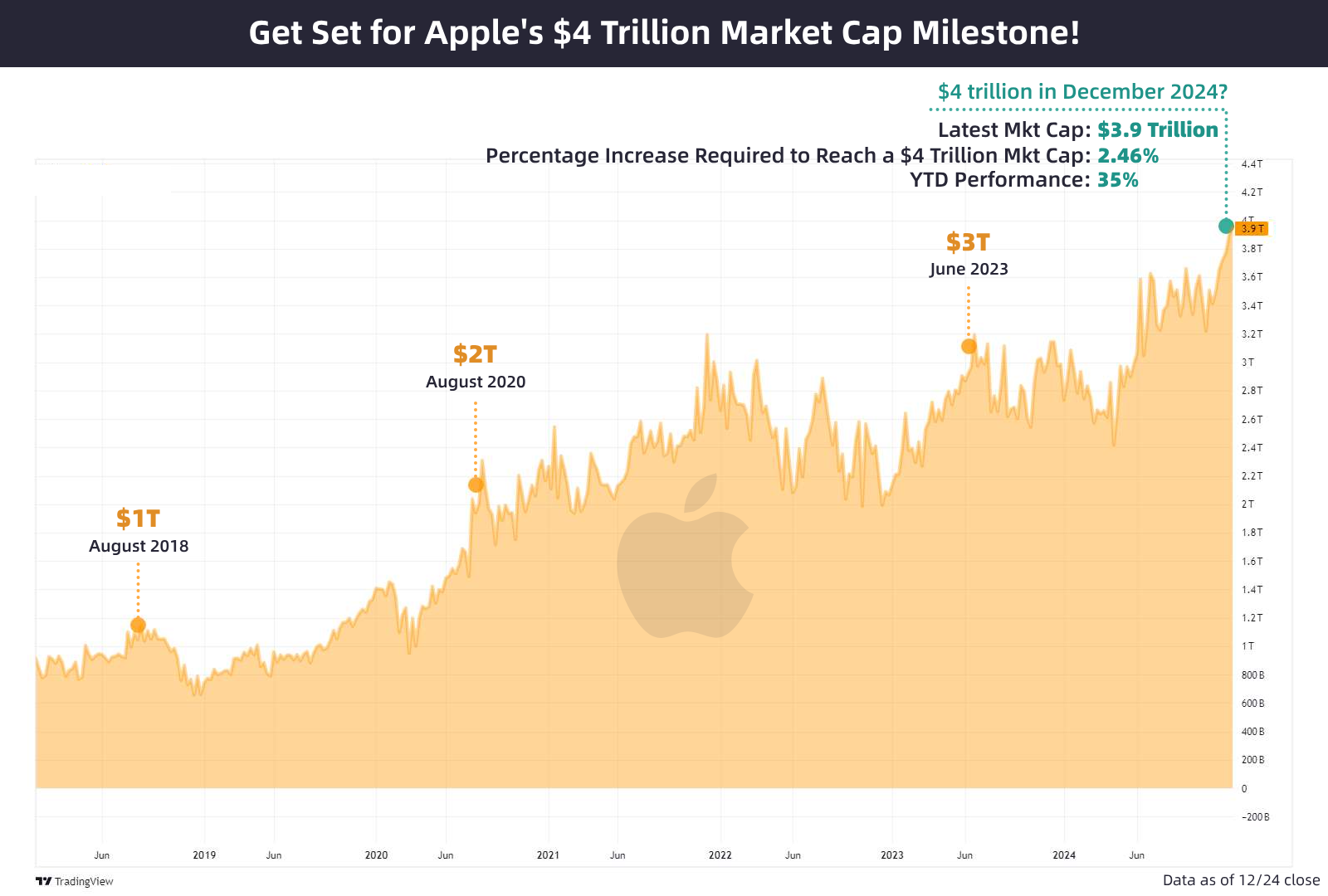Select the "$3.9 Trillion" market cap value
The width and height of the screenshot is (1328, 896).
pyautogui.click(x=1158, y=130)
